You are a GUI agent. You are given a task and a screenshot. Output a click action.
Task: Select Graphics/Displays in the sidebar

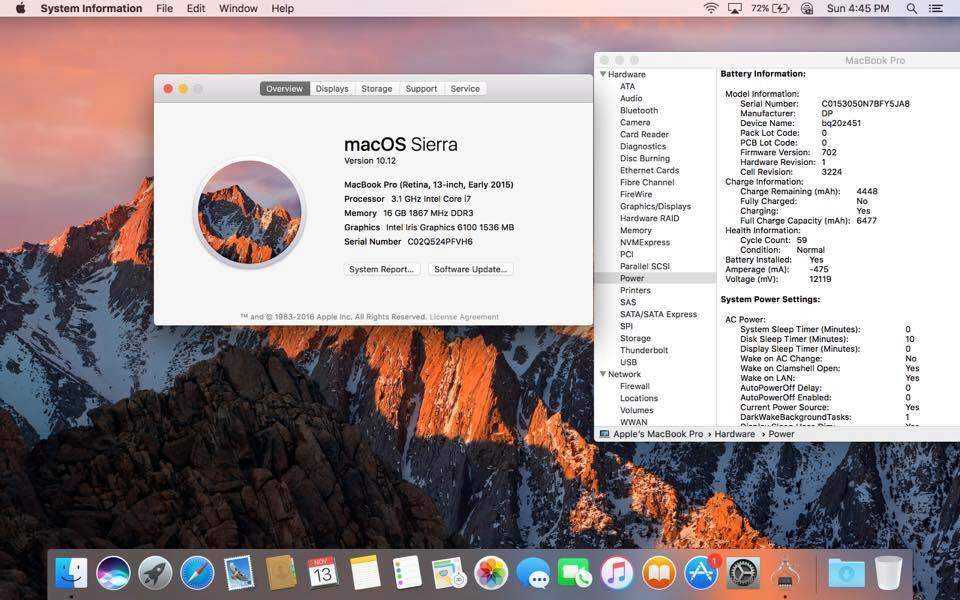655,206
